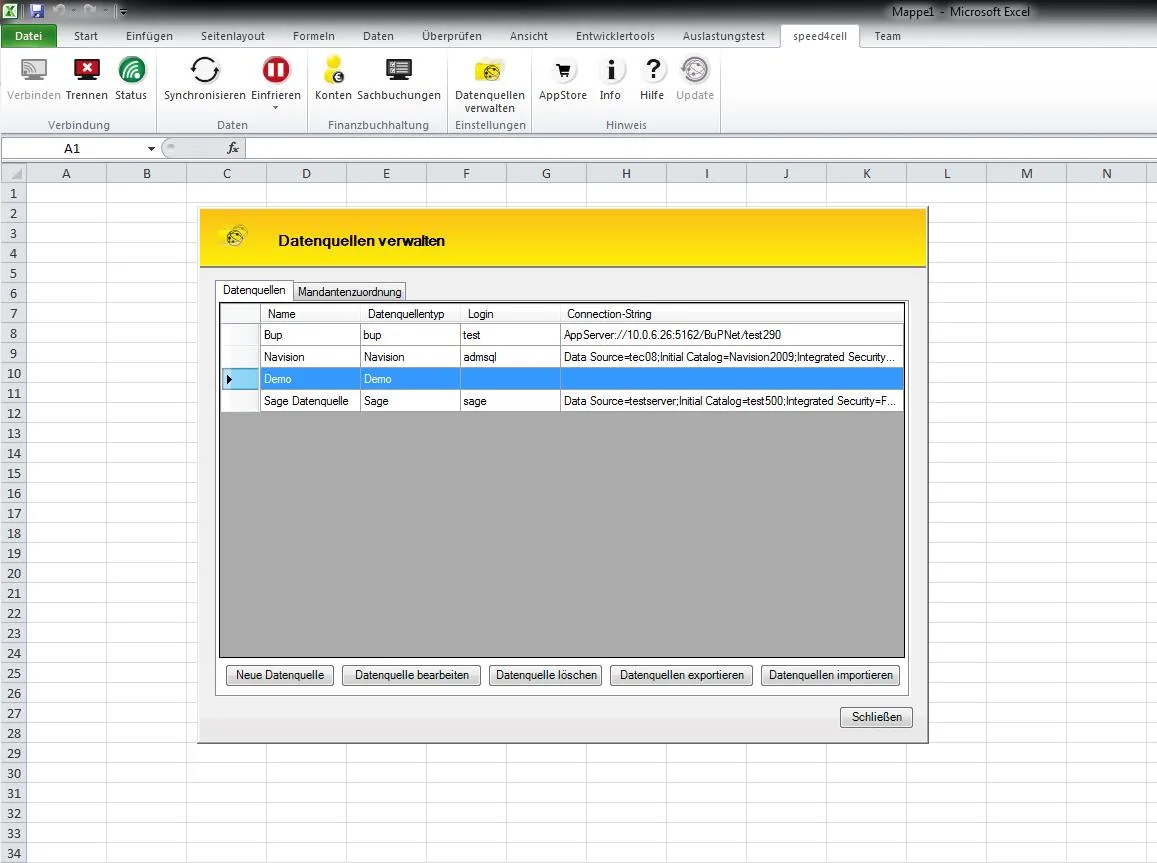Click the Update icon in ribbon

694,70
